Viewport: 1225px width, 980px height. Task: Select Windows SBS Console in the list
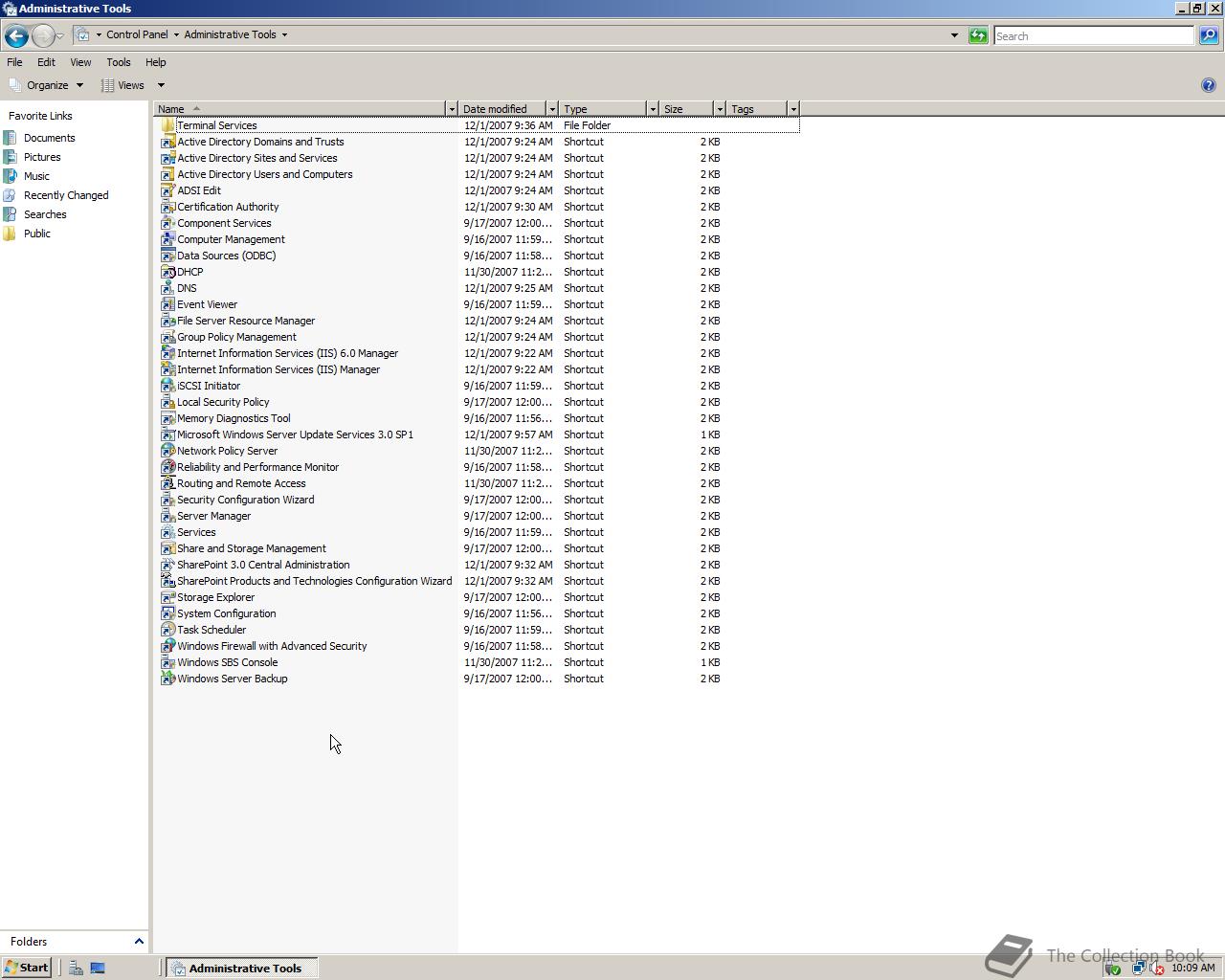[x=227, y=662]
